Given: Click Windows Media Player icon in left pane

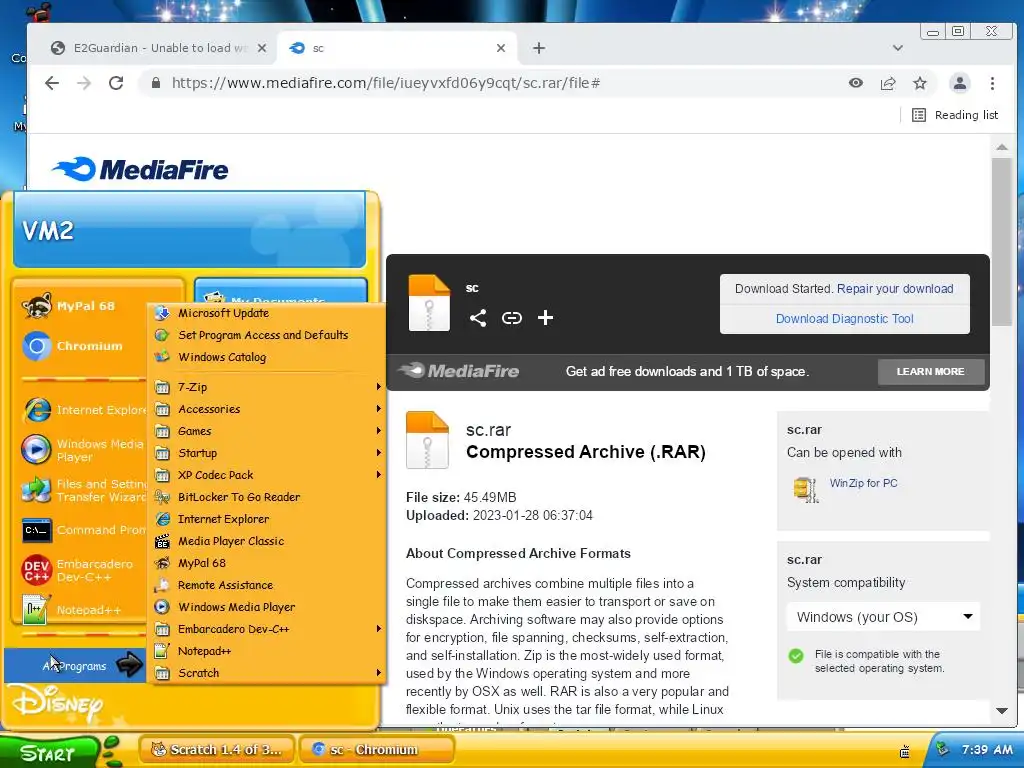Looking at the screenshot, I should [x=37, y=450].
